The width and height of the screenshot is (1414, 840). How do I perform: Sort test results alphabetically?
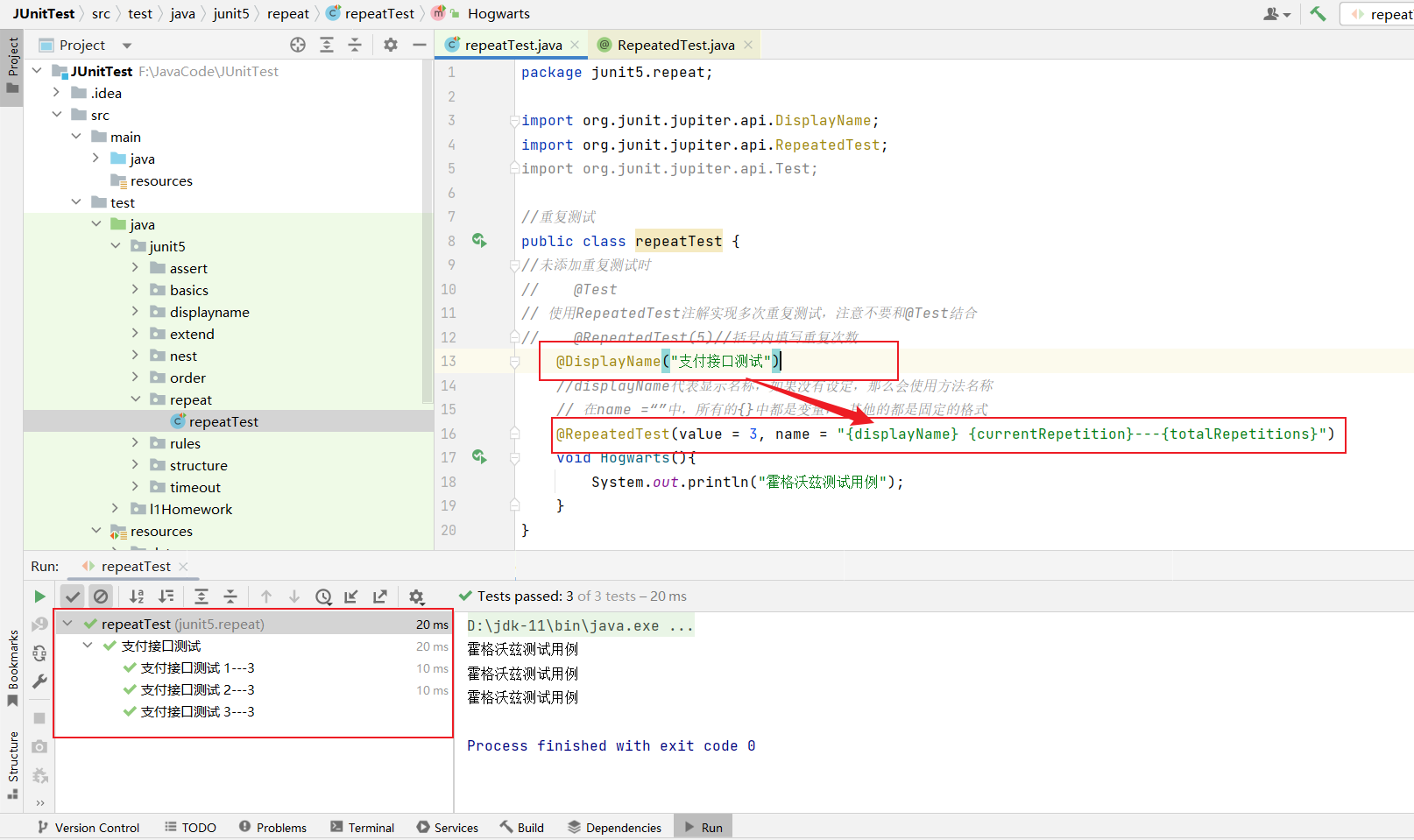pos(137,596)
